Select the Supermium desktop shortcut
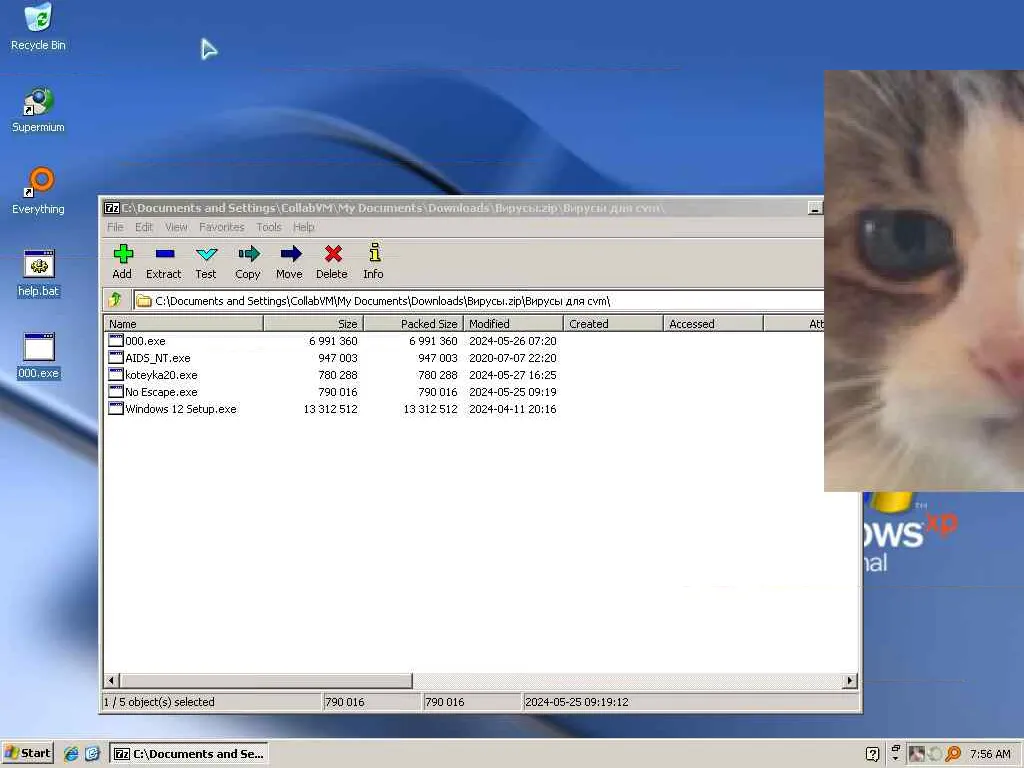 pyautogui.click(x=38, y=110)
